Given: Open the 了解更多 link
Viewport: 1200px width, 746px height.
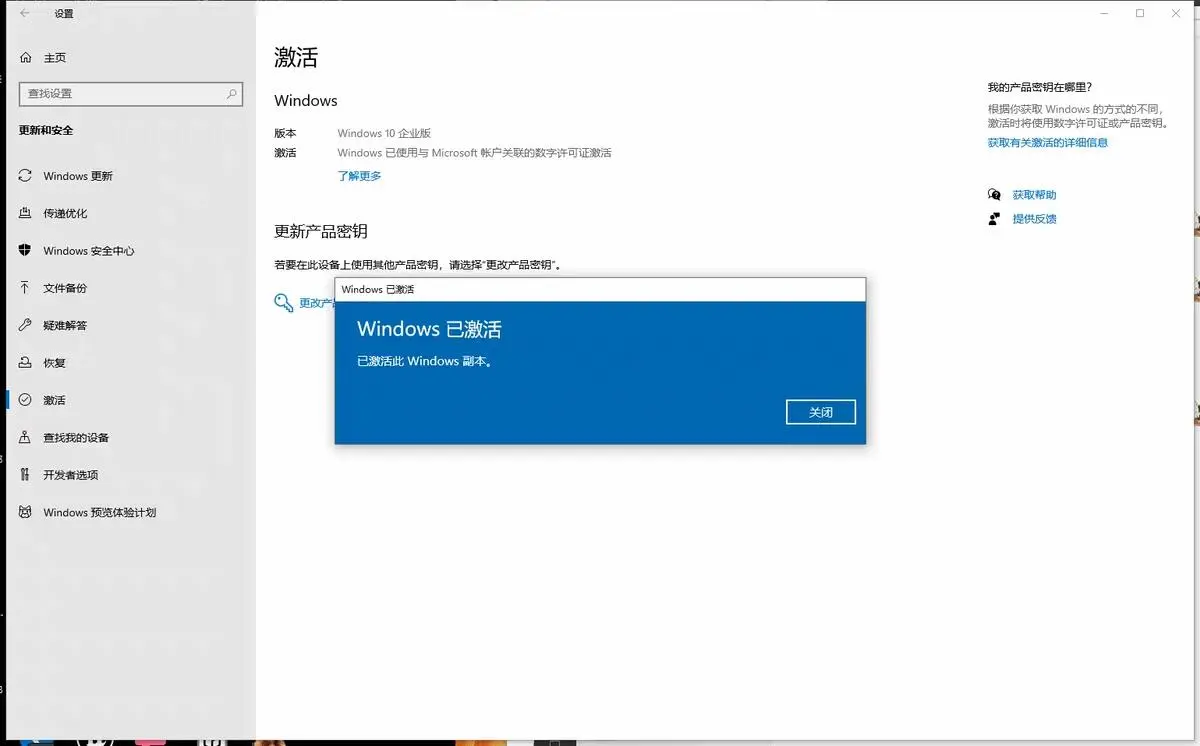Looking at the screenshot, I should 358,175.
